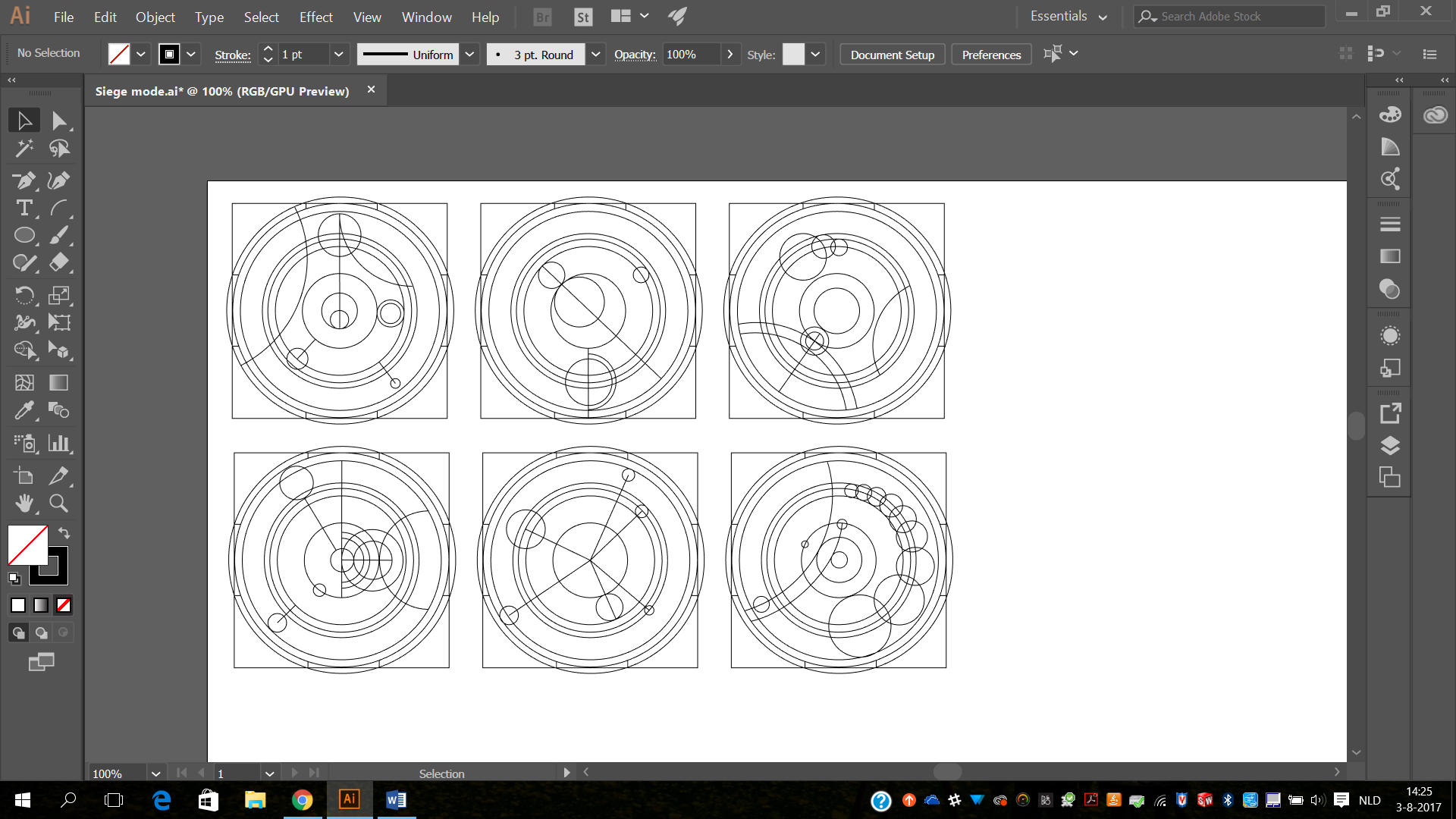Select the Zoom tool

59,503
